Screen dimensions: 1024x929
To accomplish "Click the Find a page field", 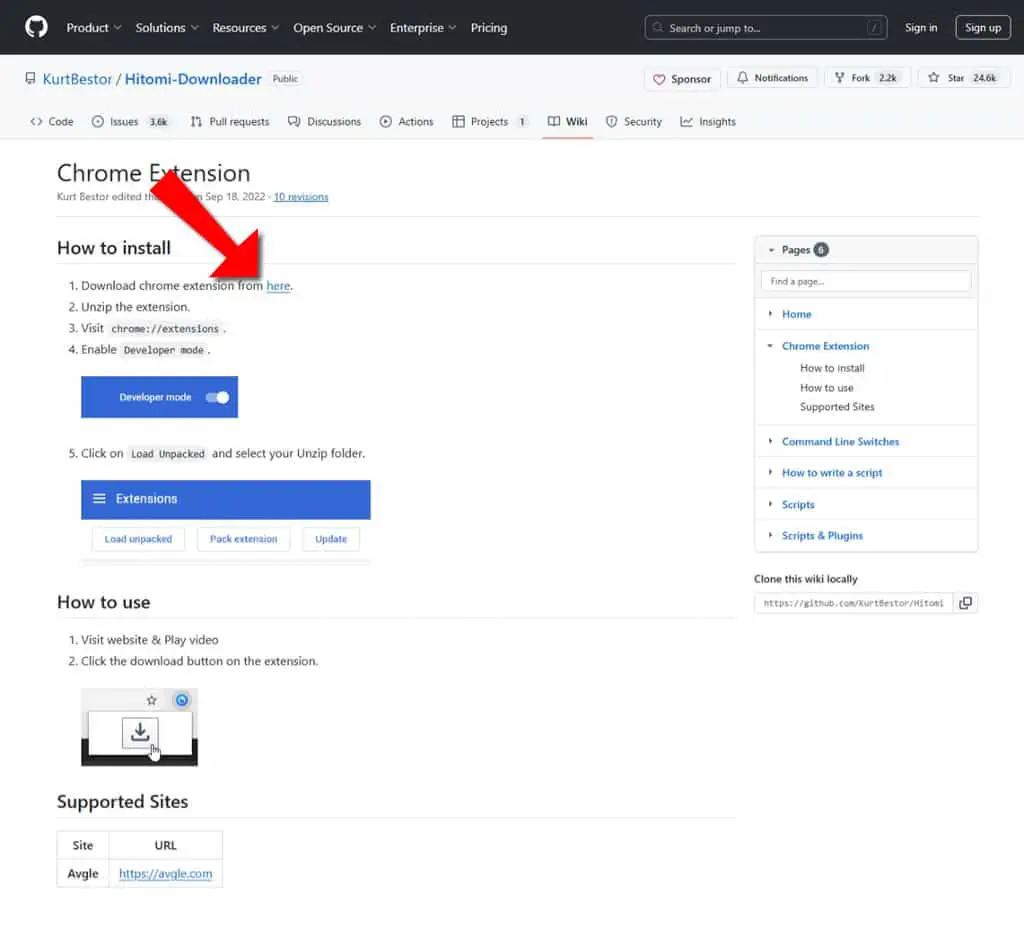I will tap(865, 281).
